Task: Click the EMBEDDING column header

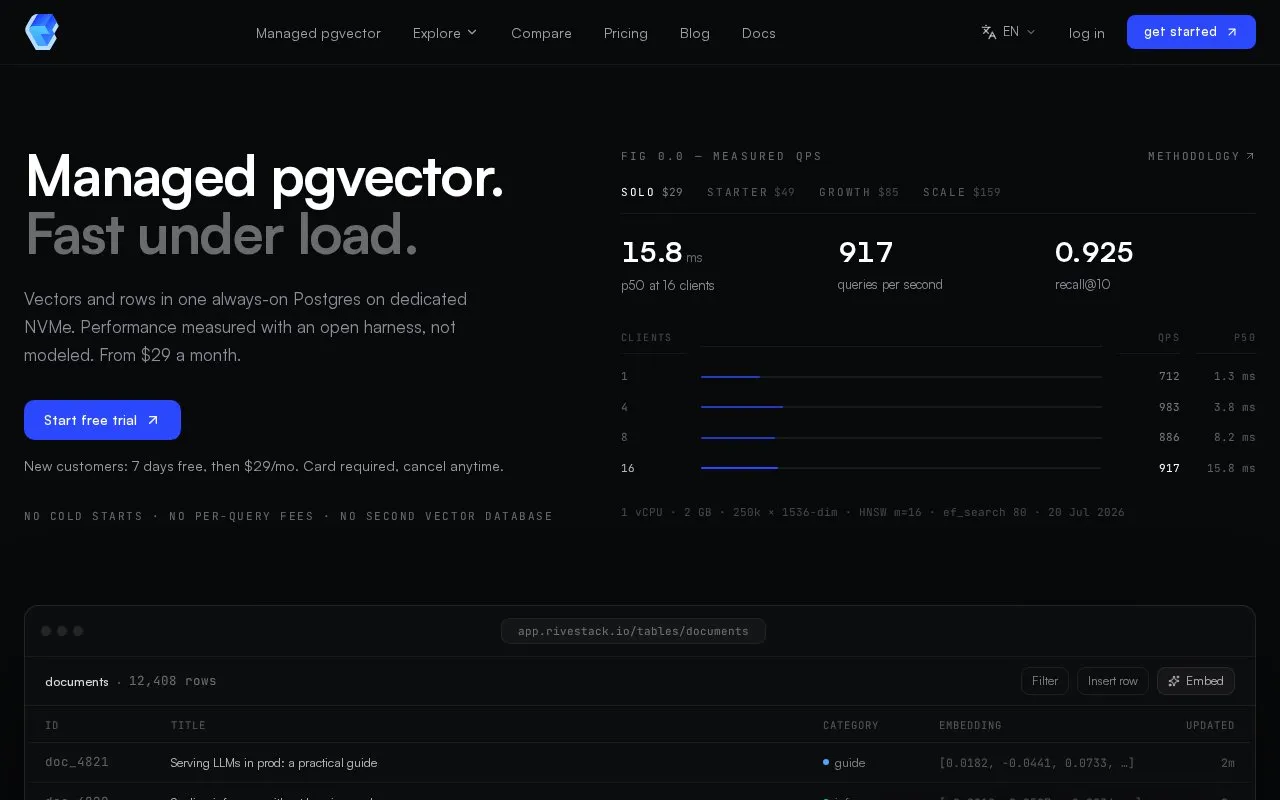Action: tap(970, 725)
